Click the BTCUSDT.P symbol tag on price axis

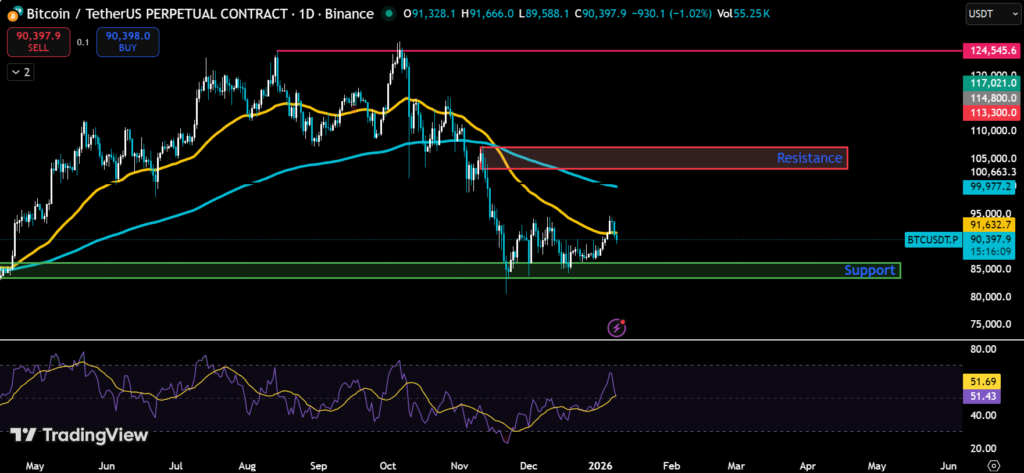click(931, 240)
